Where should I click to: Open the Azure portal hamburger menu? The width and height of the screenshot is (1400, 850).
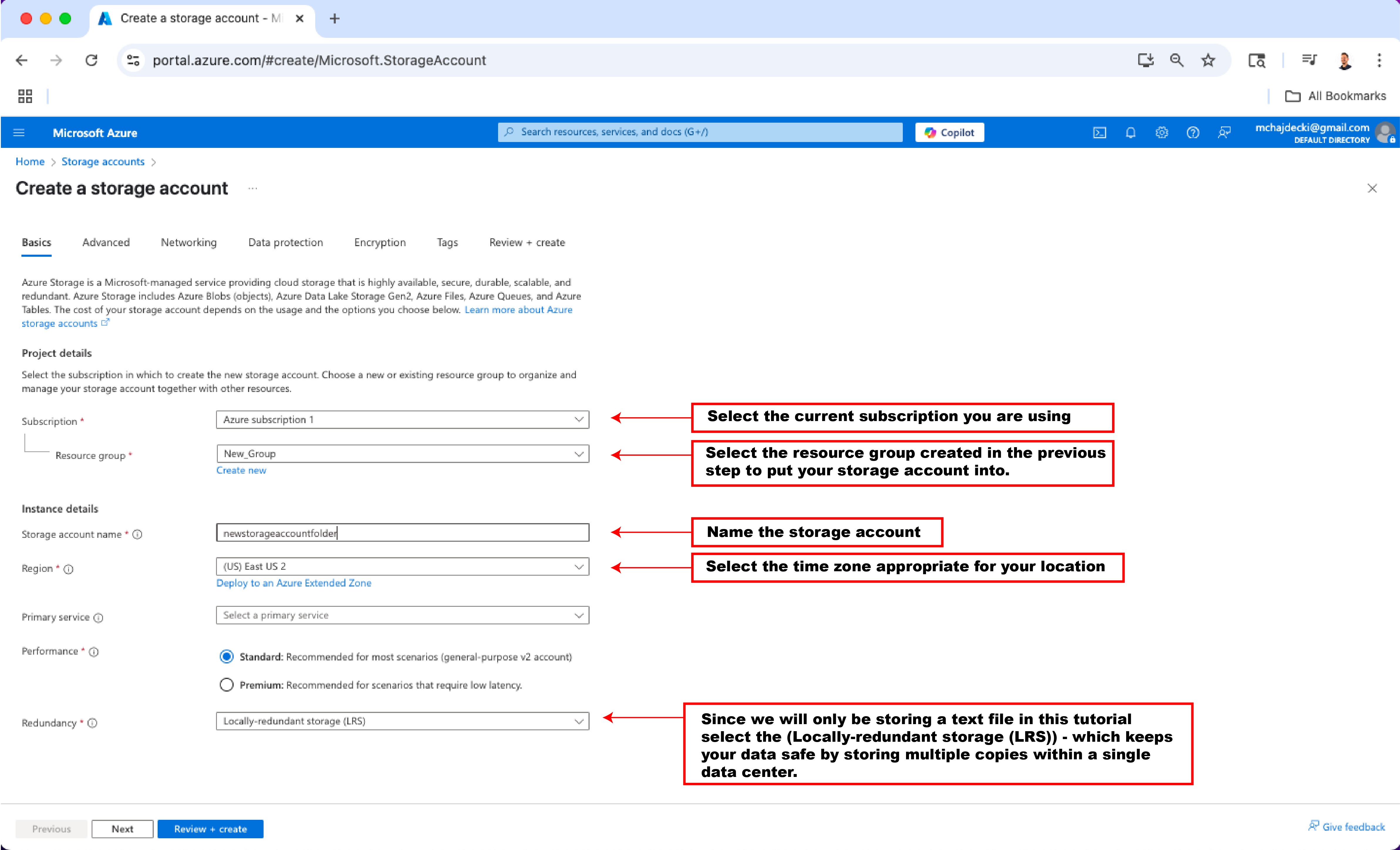(x=19, y=132)
